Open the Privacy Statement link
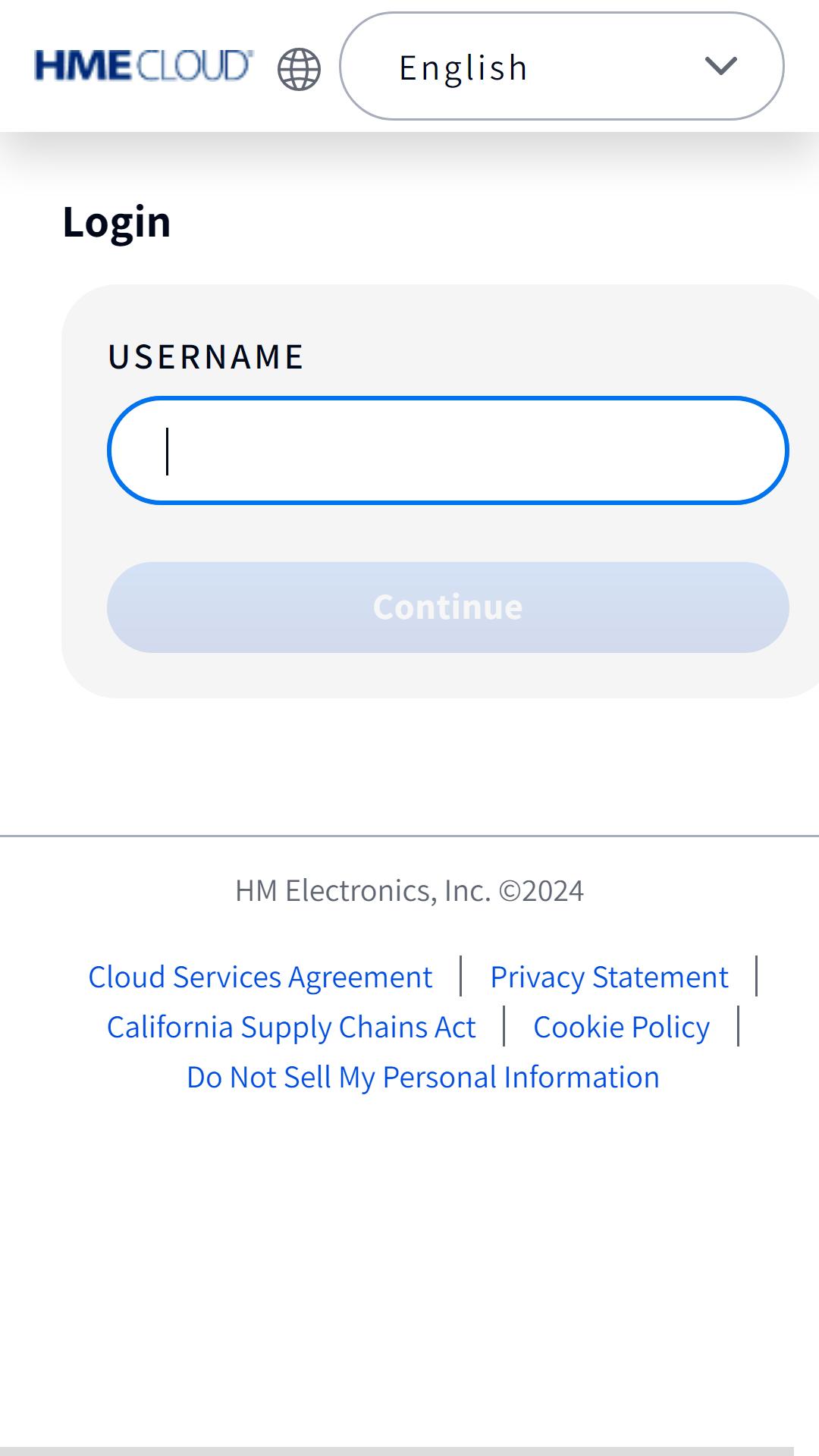This screenshot has height=1456, width=819. pyautogui.click(x=609, y=977)
